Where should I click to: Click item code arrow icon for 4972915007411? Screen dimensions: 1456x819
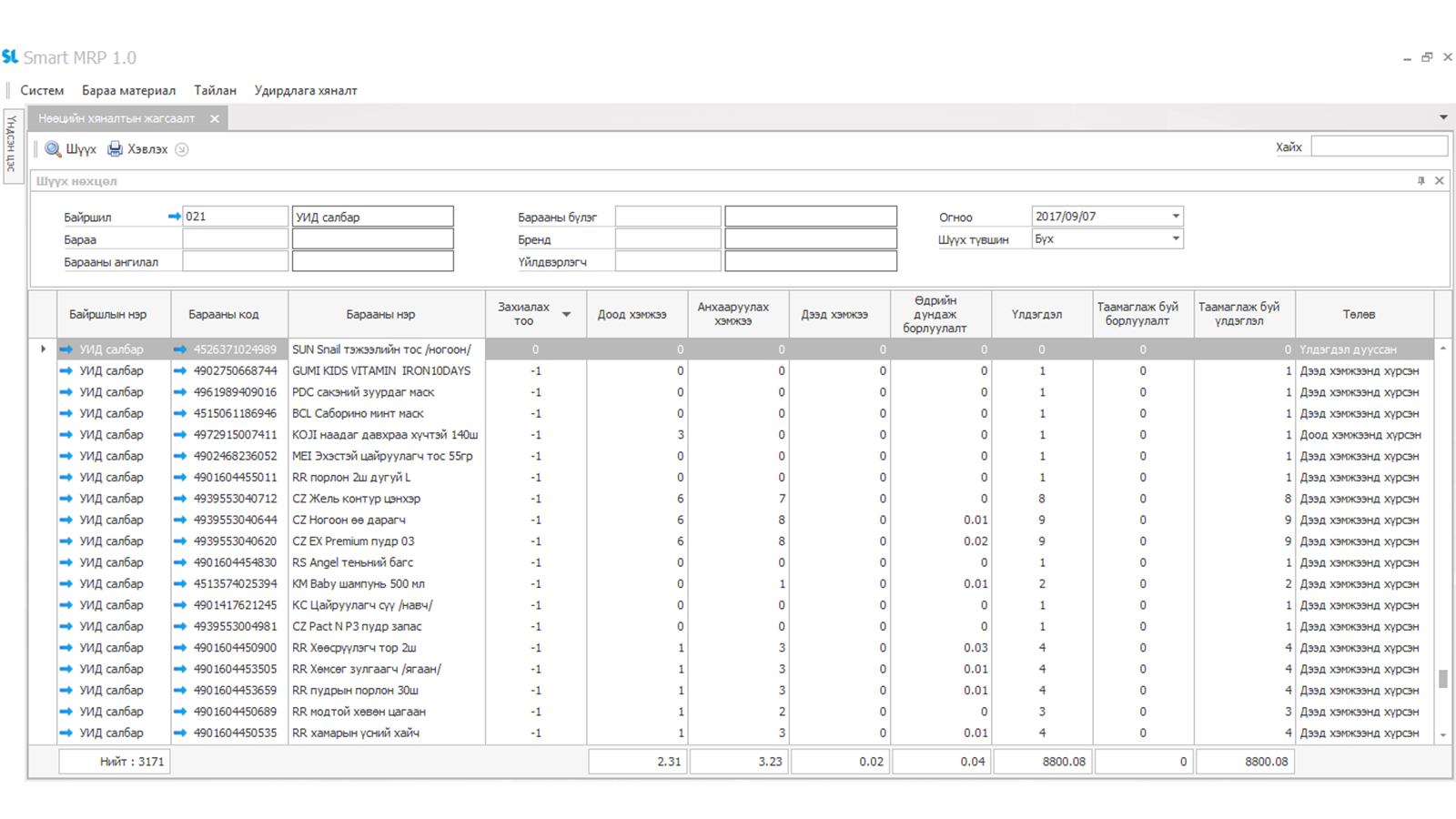click(180, 435)
